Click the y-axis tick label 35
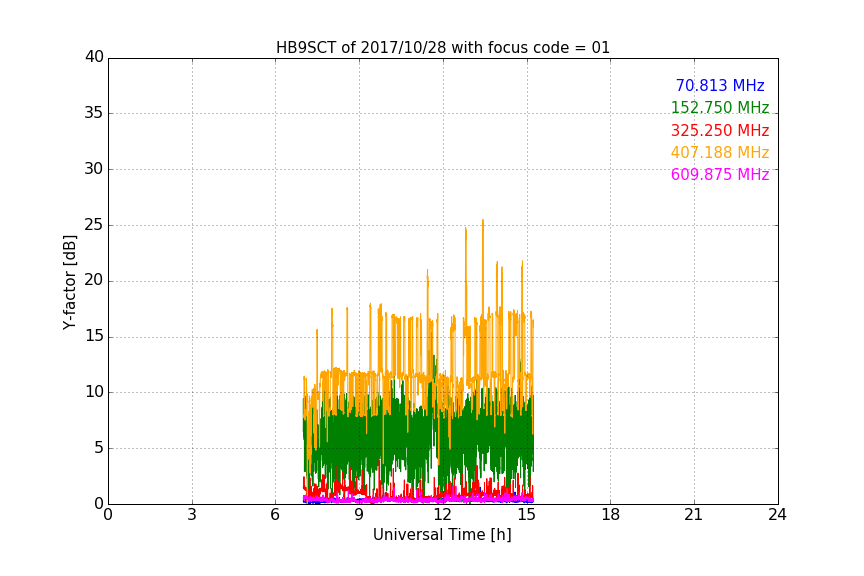The image size is (864, 576). coord(94,113)
